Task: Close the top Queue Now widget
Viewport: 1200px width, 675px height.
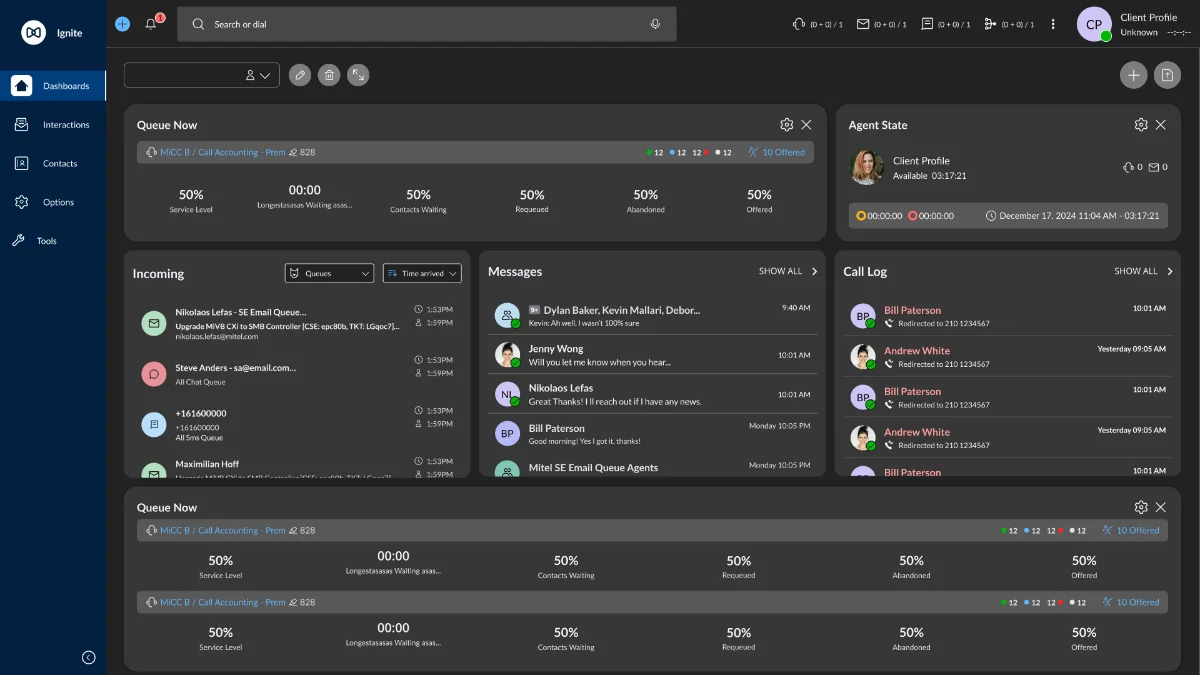Action: tap(807, 125)
